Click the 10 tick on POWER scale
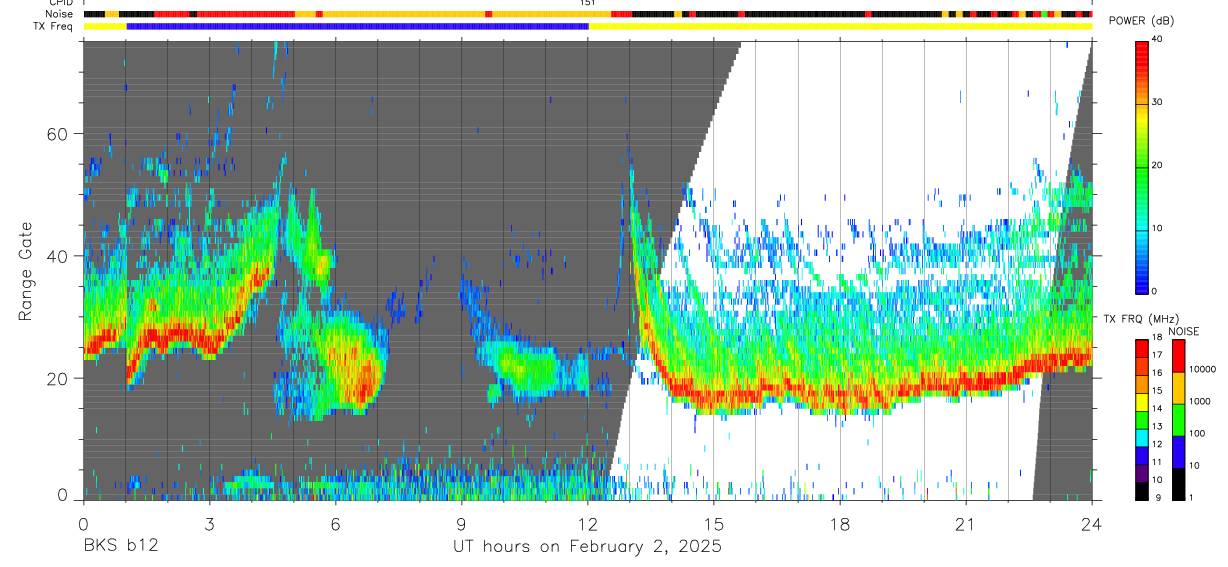This screenshot has width=1228, height=567. 1156,228
